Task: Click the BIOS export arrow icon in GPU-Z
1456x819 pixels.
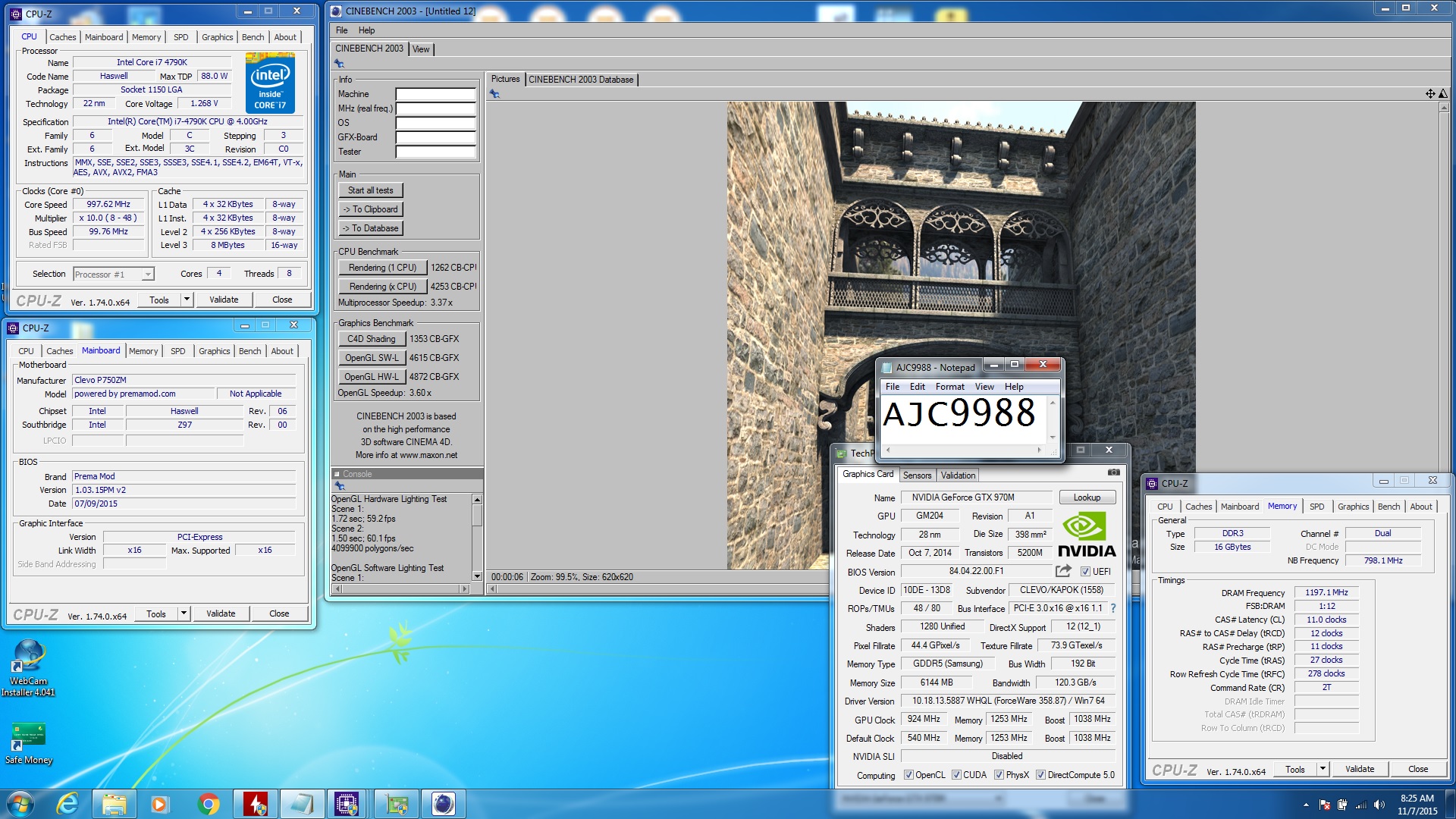Action: 1063,571
